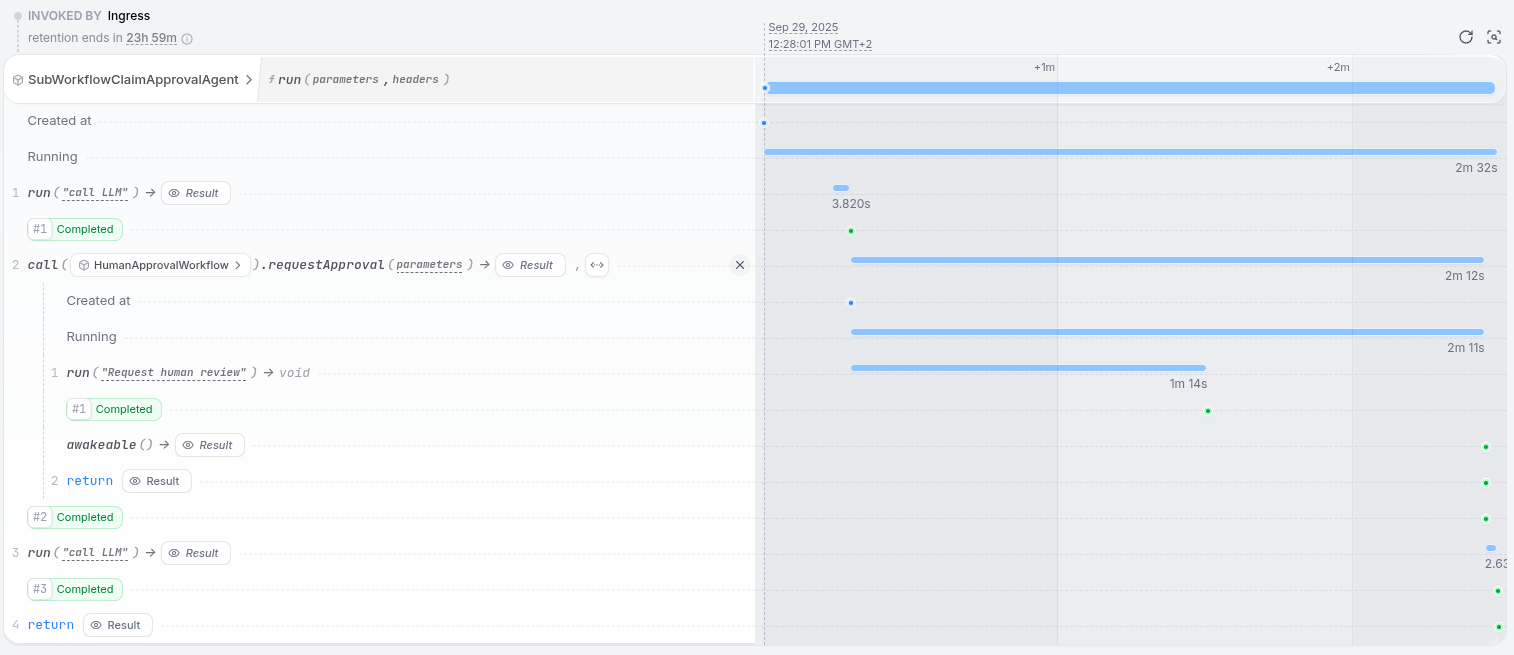This screenshot has height=655, width=1514.
Task: Click the cube icon in HumanApprovalWorkflow chip
Action: (x=84, y=265)
